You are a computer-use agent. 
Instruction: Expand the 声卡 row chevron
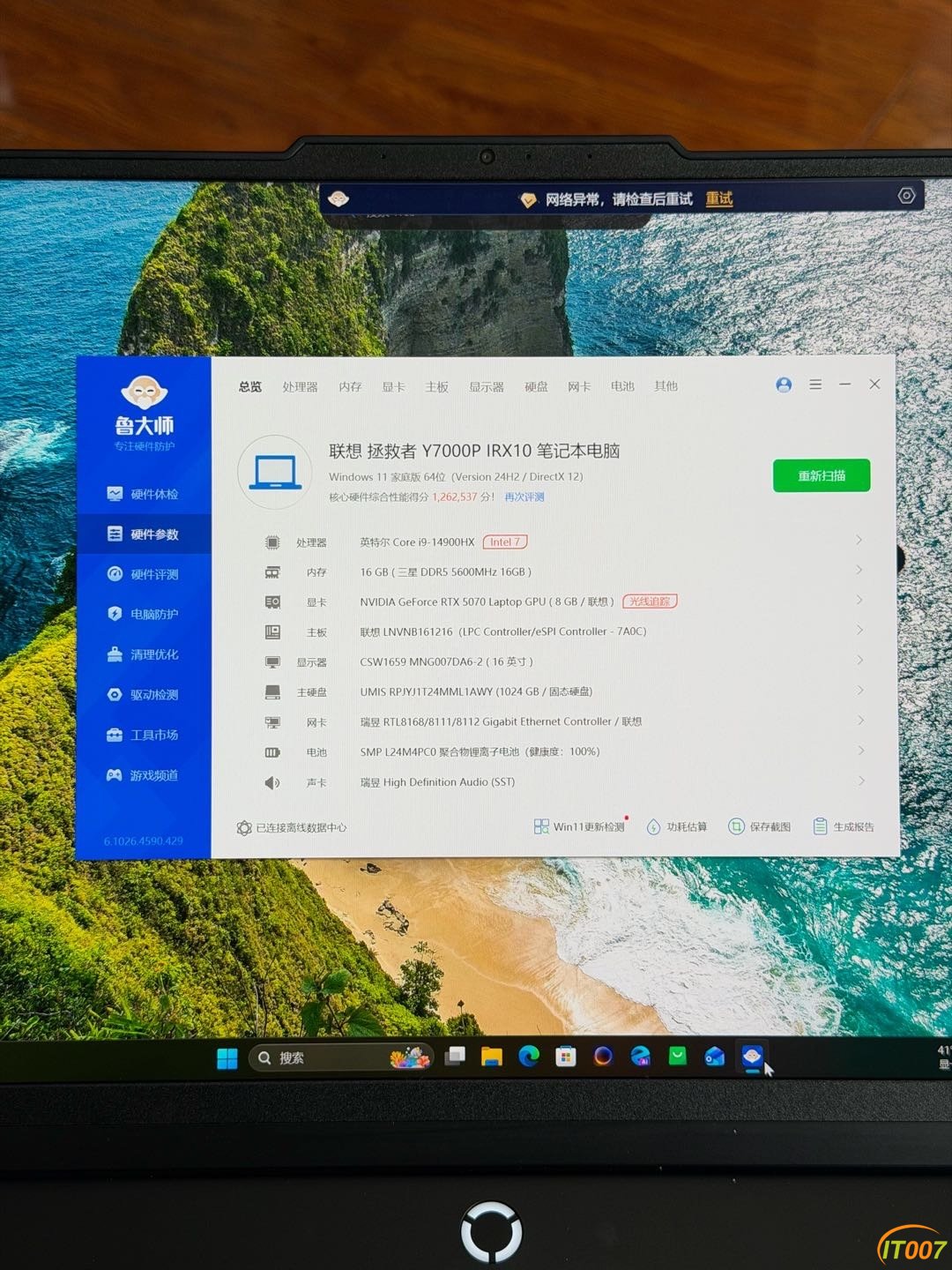(x=860, y=781)
